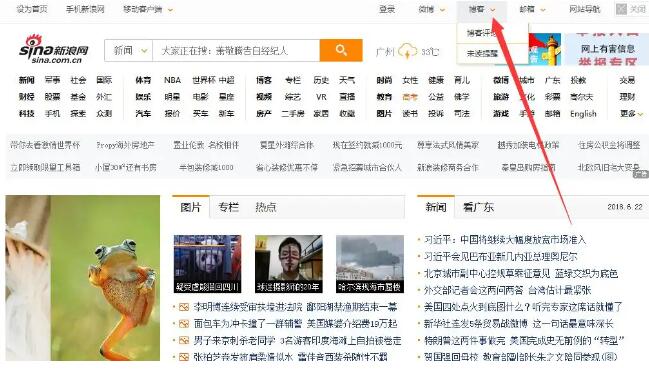Click the orange search magnifier button
This screenshot has height=371, width=649.
coord(341,51)
